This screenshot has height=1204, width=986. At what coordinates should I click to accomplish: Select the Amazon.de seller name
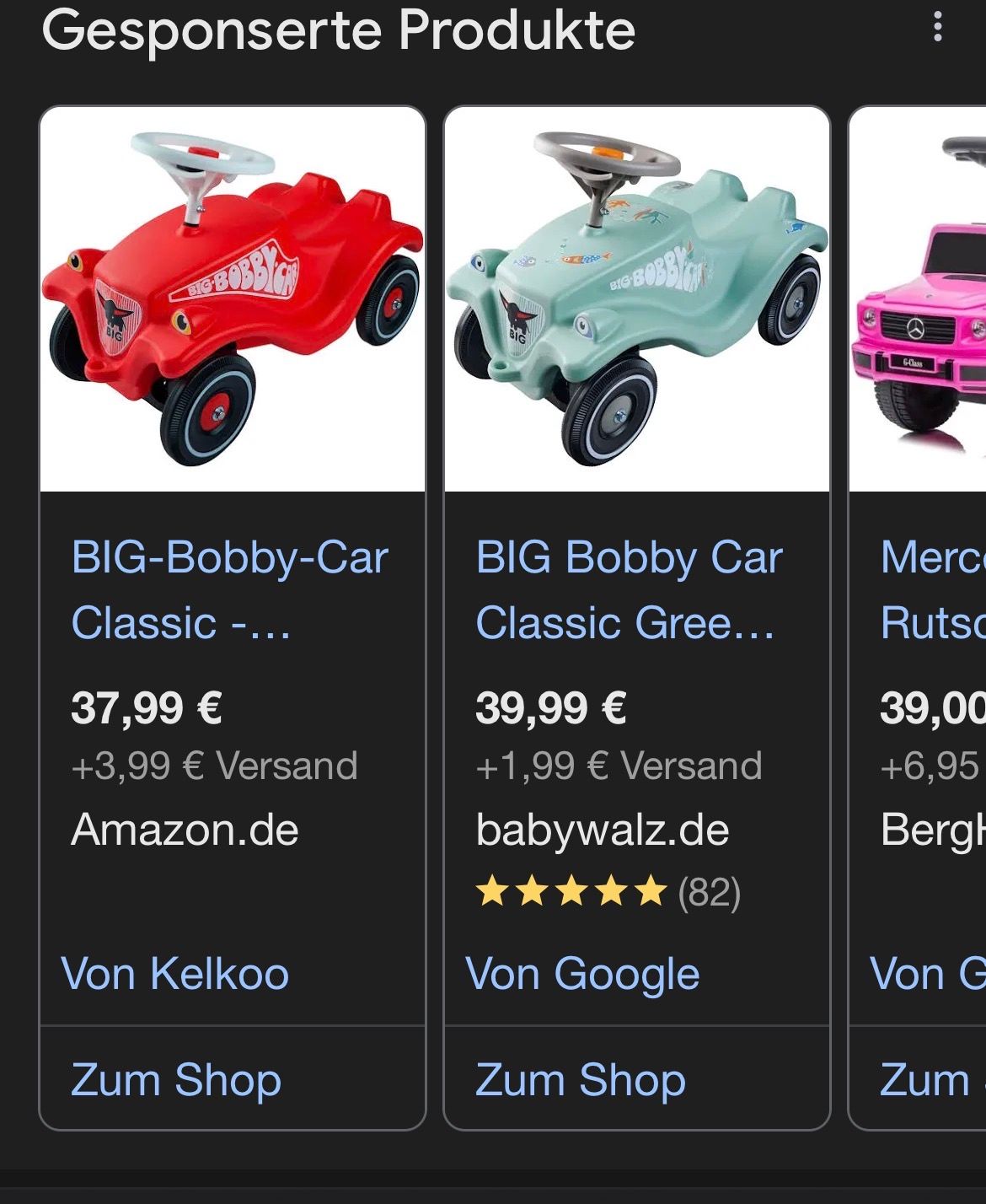pyautogui.click(x=185, y=830)
